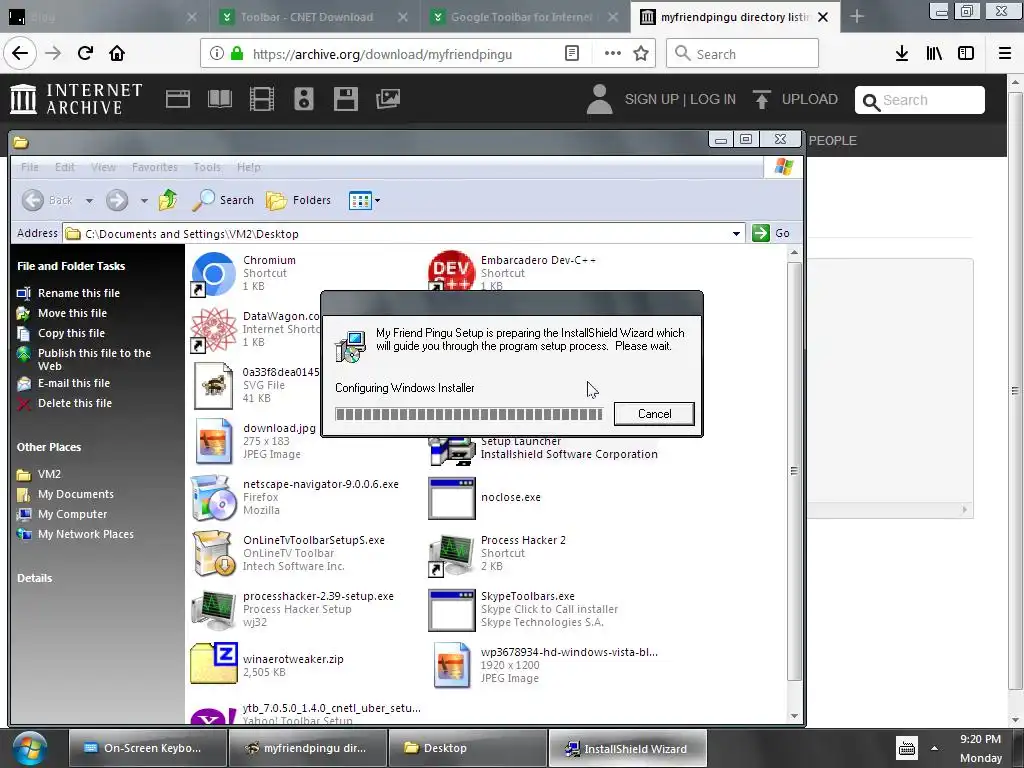Viewport: 1024px width, 768px height.
Task: Open the Explorer Views dropdown
Action: pyautogui.click(x=364, y=200)
